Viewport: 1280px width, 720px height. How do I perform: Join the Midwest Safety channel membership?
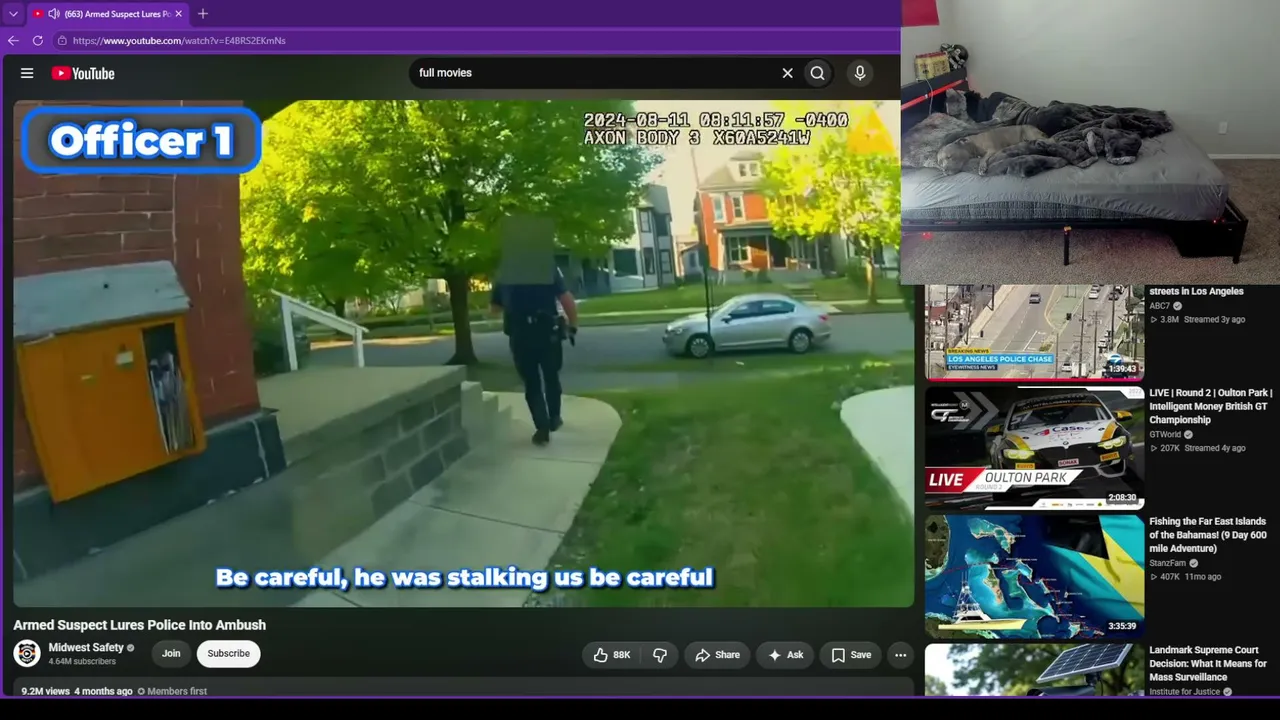coord(171,654)
